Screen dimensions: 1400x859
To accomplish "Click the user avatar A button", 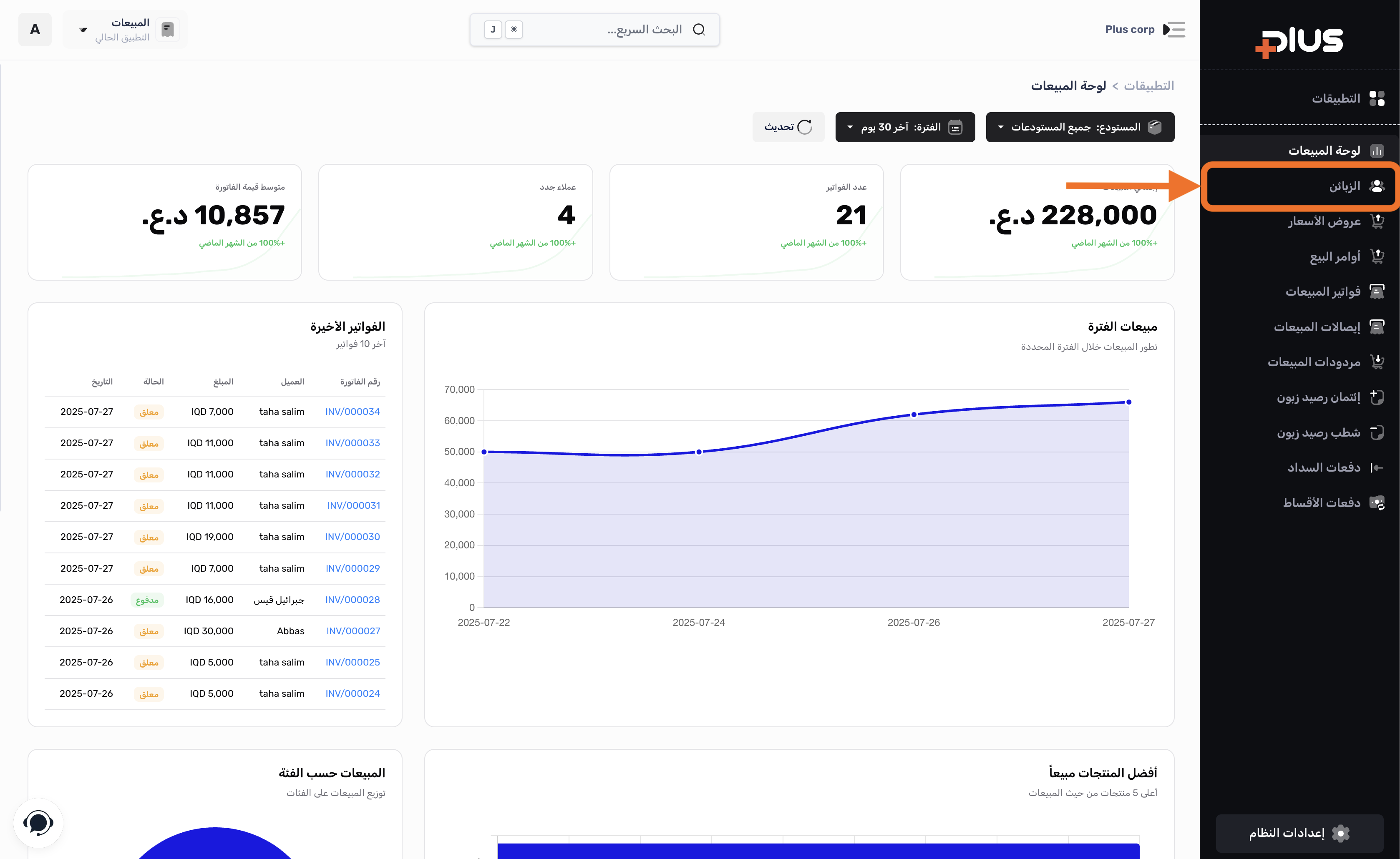I will (35, 30).
